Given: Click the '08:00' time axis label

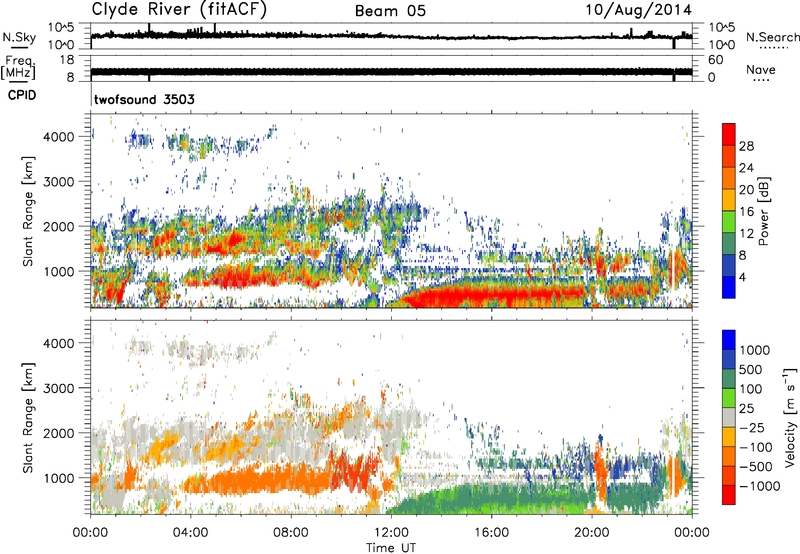Looking at the screenshot, I should point(291,533).
